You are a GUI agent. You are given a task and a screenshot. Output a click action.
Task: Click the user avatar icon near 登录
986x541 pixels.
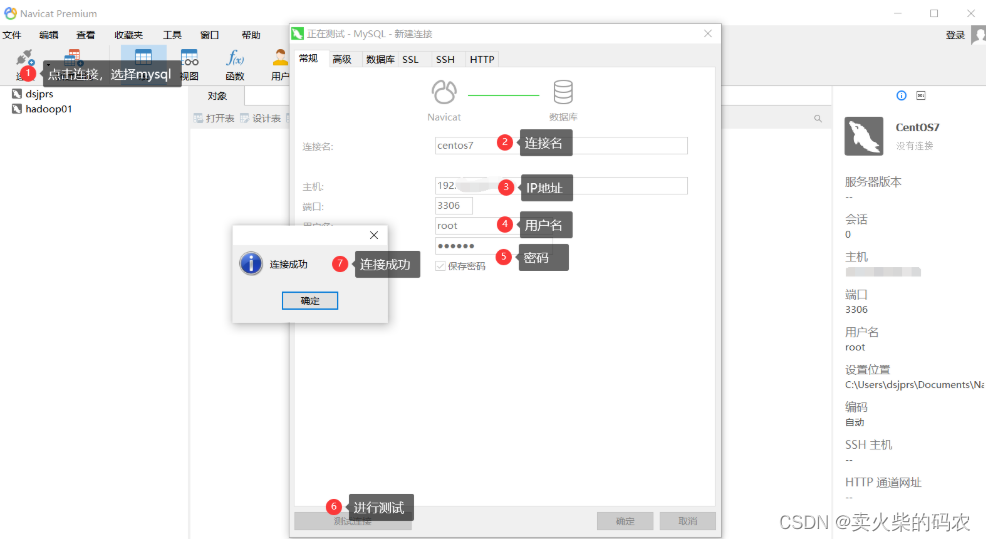(978, 35)
